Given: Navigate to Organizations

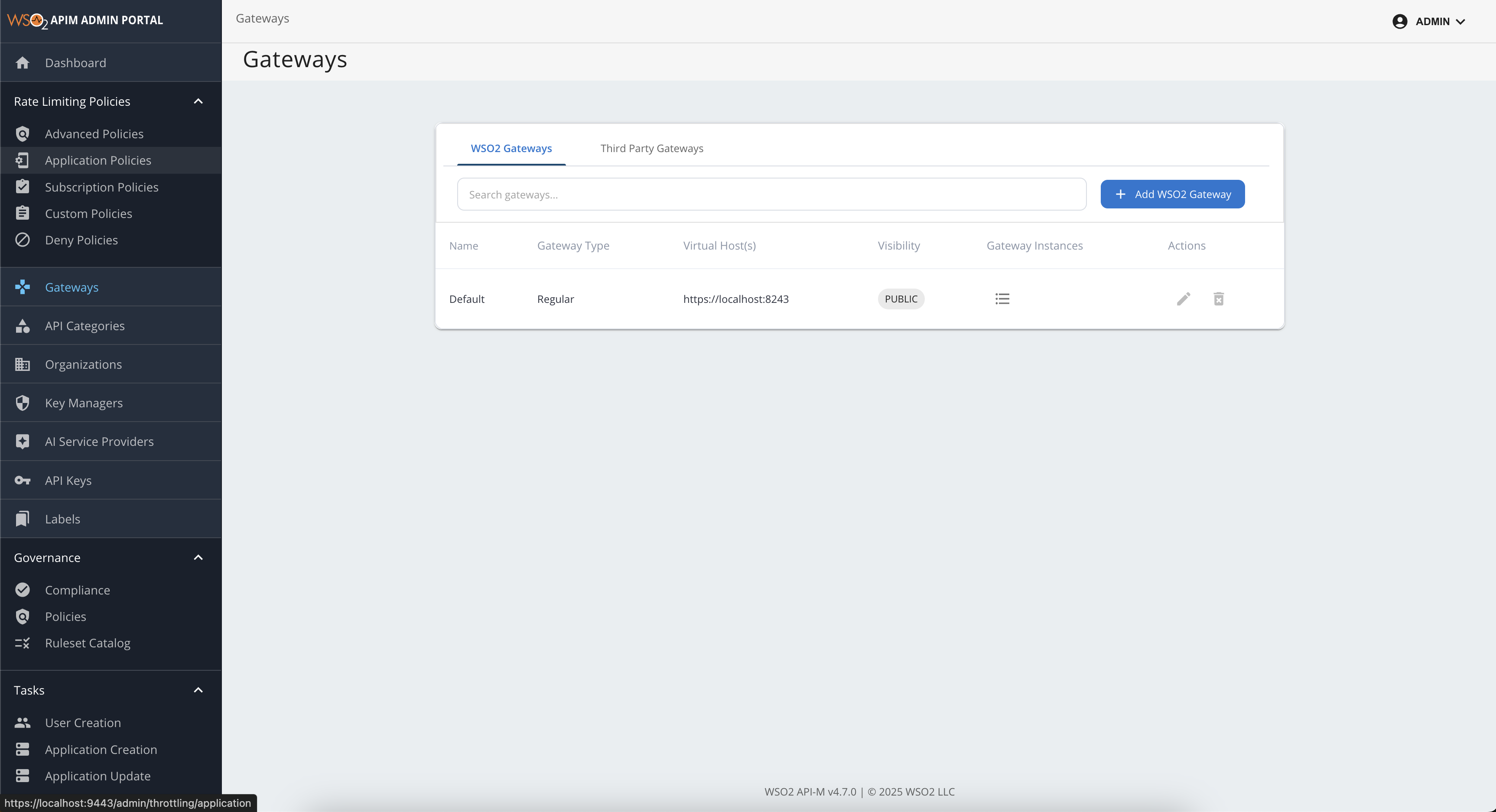Looking at the screenshot, I should (111, 364).
